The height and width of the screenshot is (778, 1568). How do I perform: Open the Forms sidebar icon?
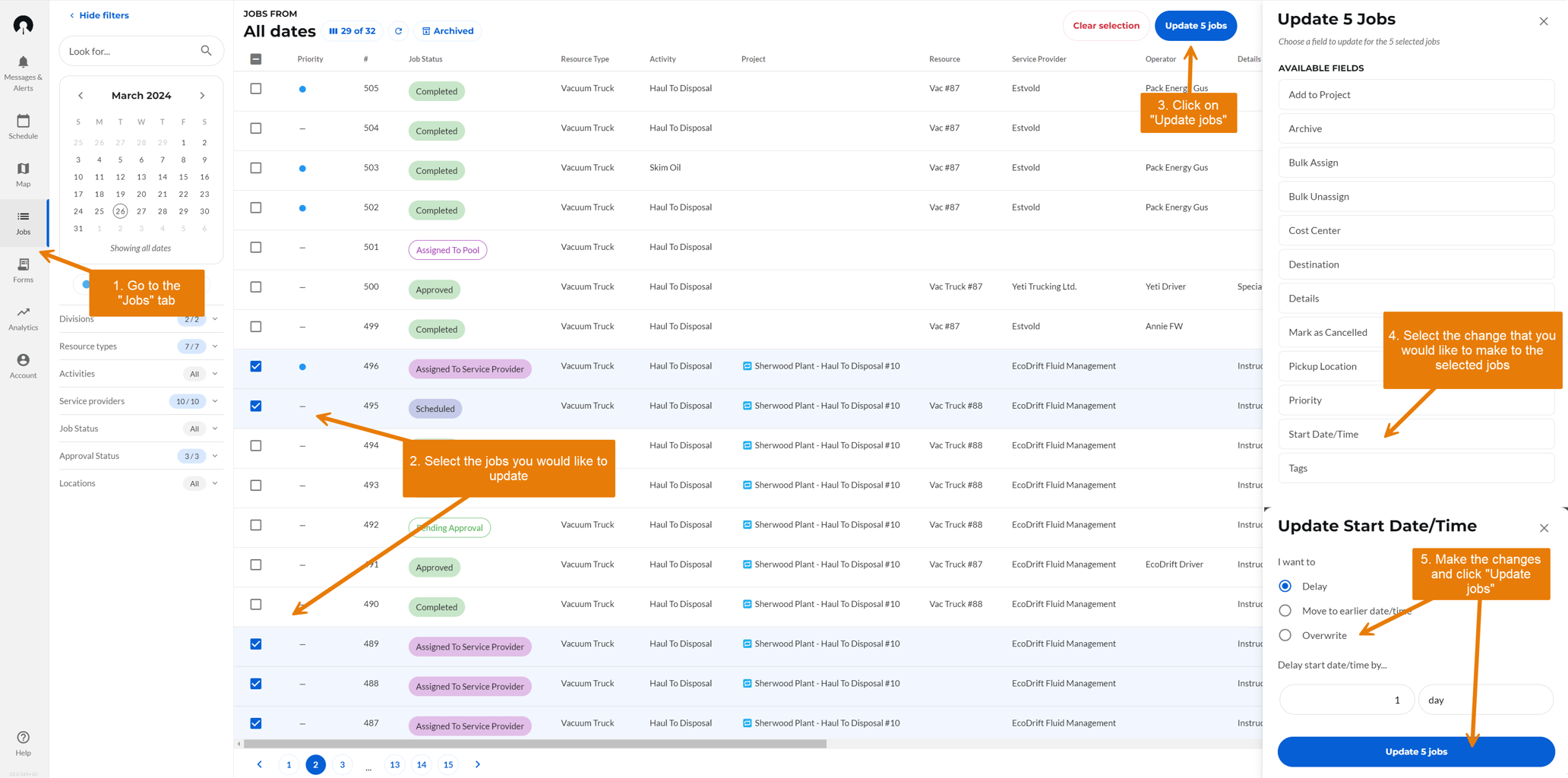24,264
